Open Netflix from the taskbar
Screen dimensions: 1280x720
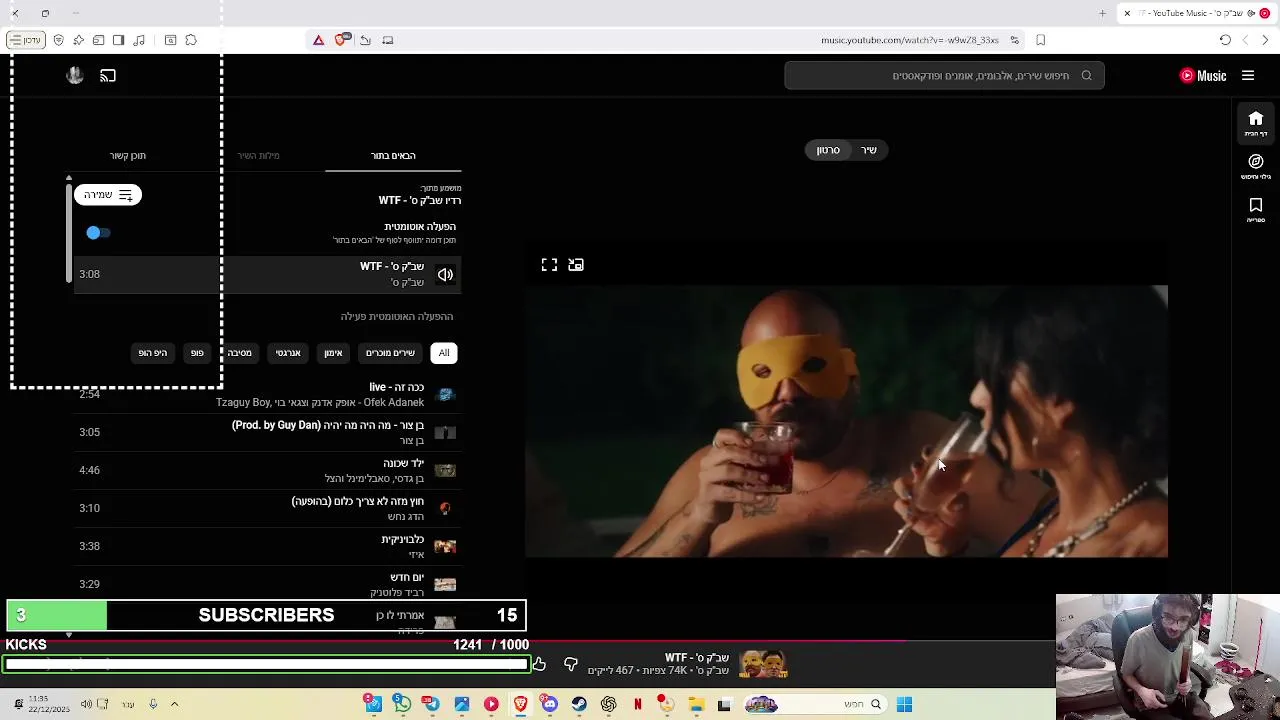(637, 704)
